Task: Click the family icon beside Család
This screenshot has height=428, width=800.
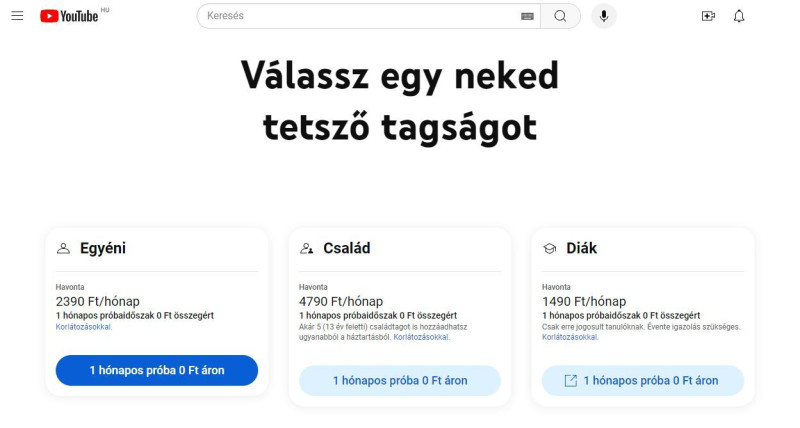Action: coord(307,248)
